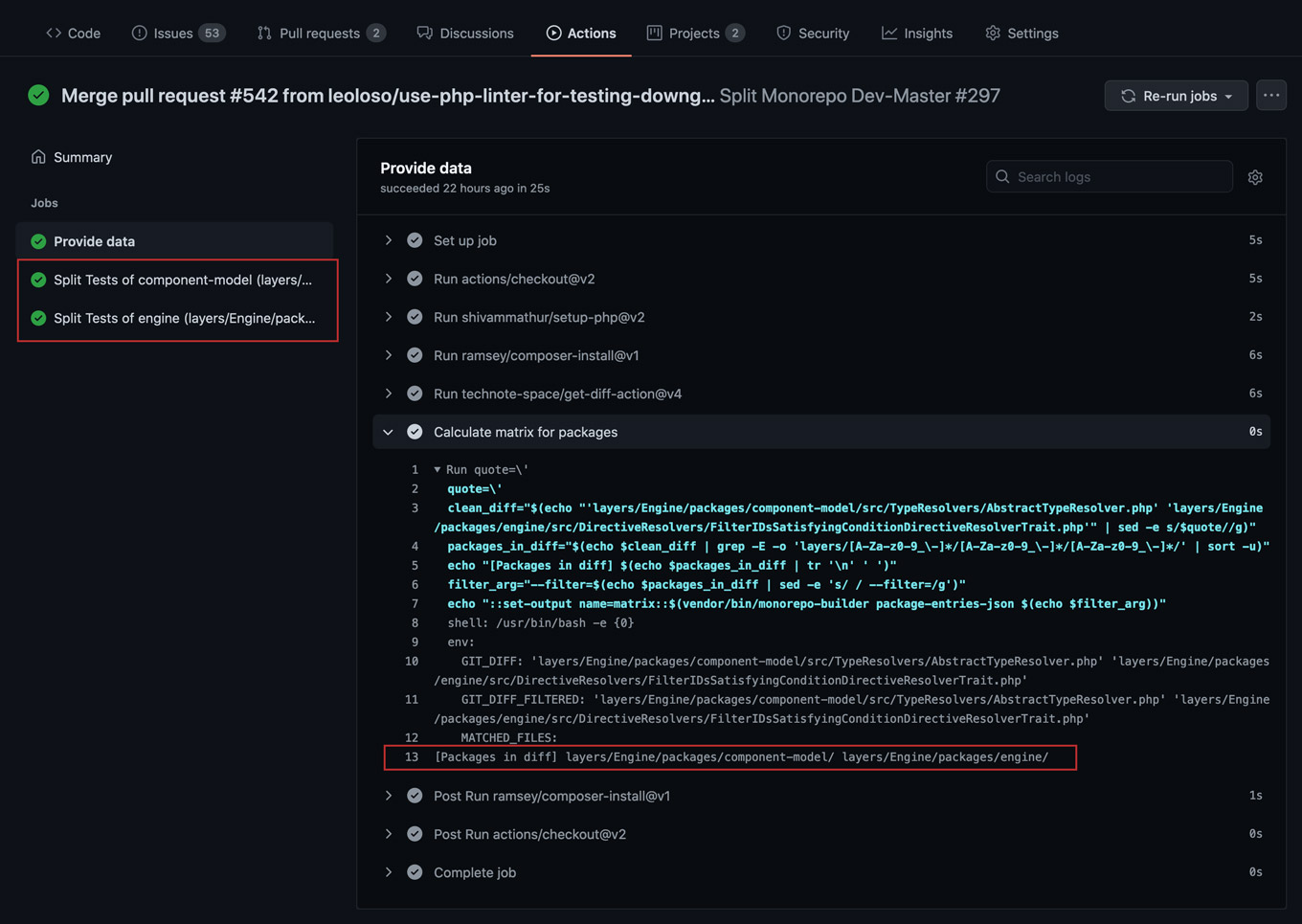
Task: Click the Settings gear icon in navigation
Action: [993, 33]
